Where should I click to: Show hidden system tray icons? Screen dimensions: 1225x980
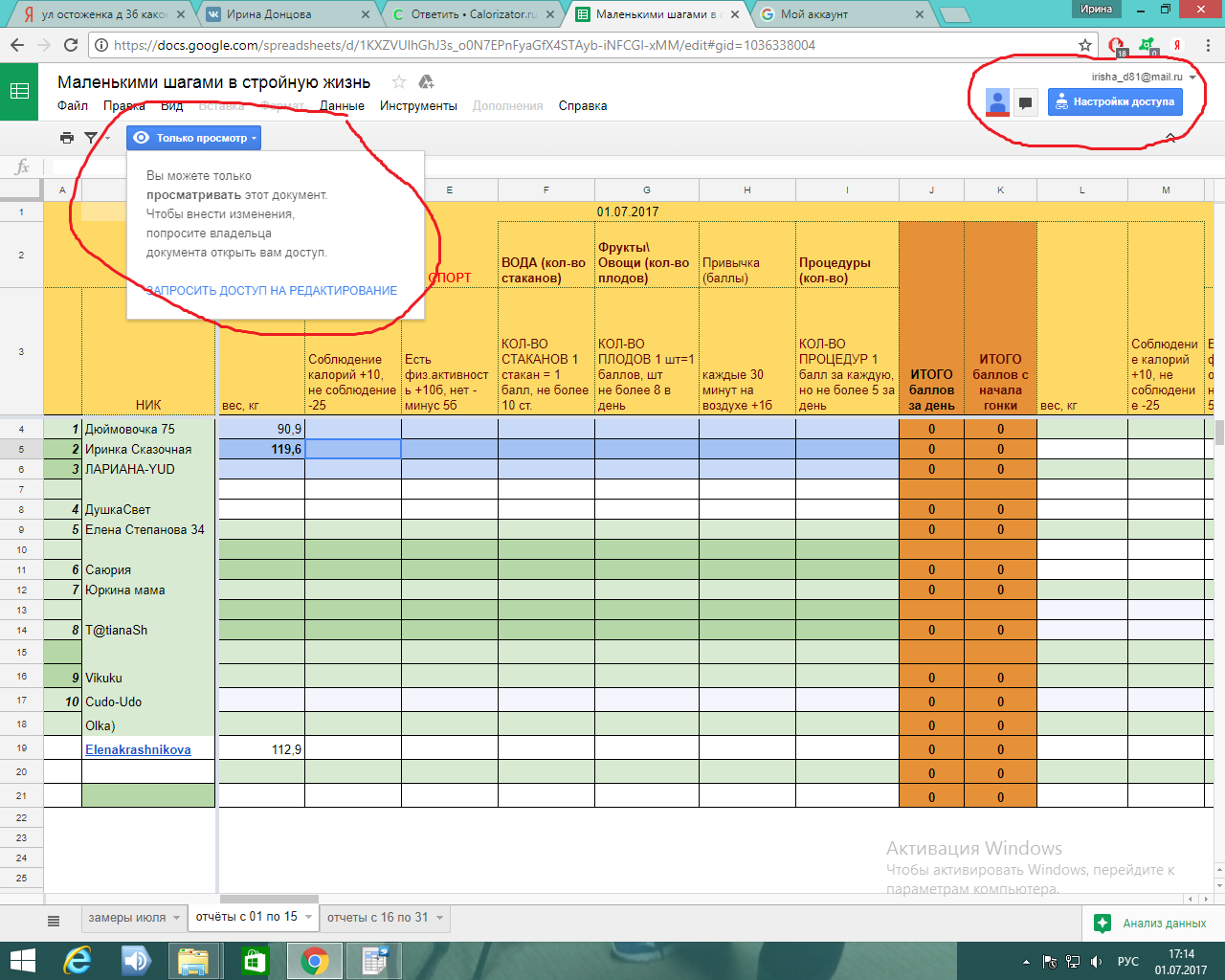tap(1026, 962)
